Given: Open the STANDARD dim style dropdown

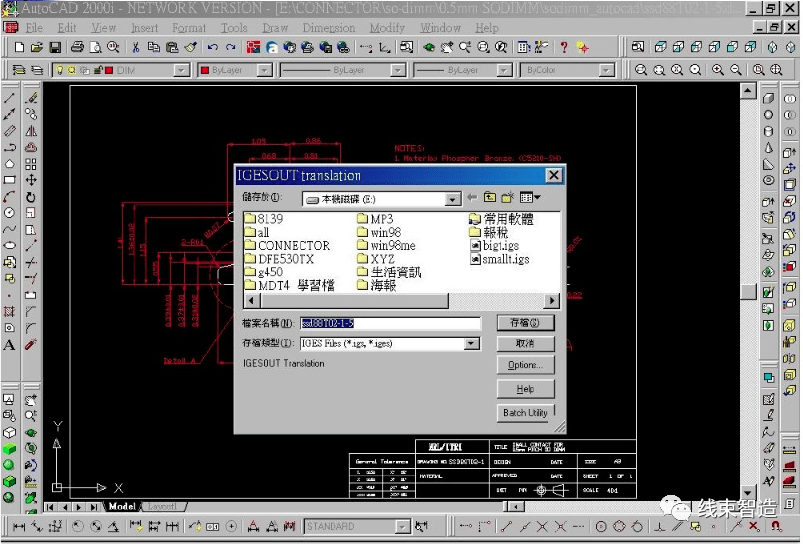Looking at the screenshot, I should [x=403, y=527].
